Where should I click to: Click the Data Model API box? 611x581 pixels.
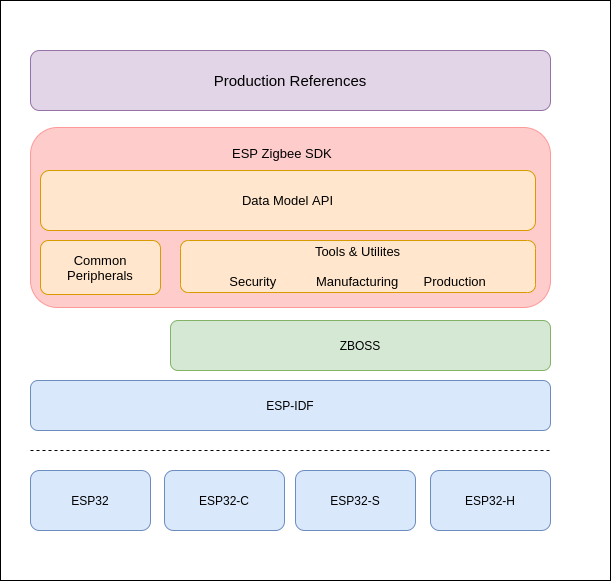pos(288,200)
